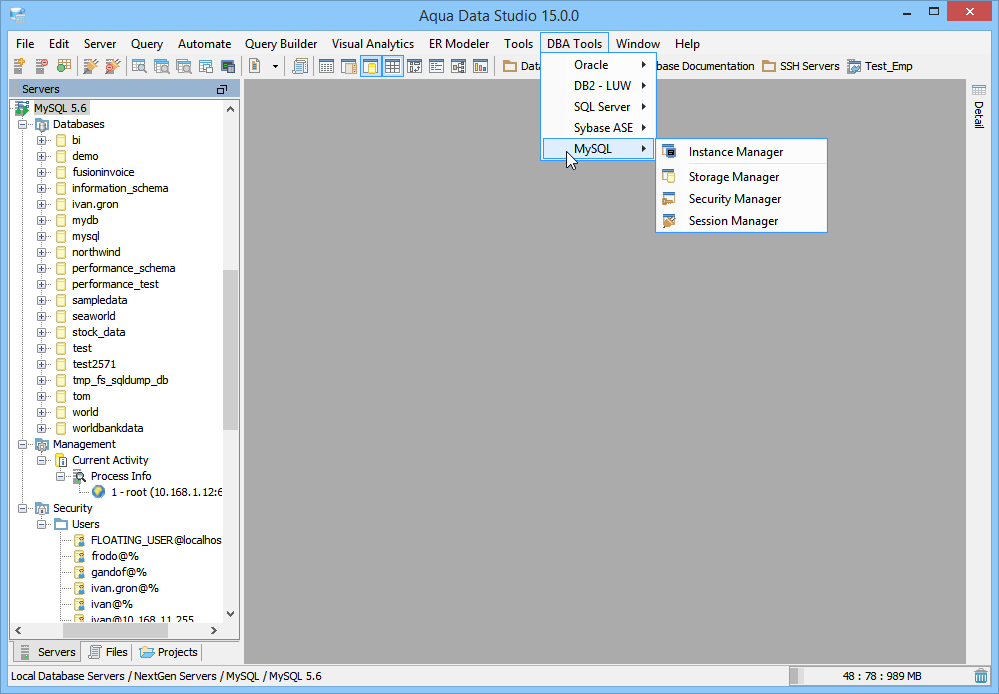Open the SSH Servers folder shortcut
The width and height of the screenshot is (999, 694).
[x=801, y=66]
